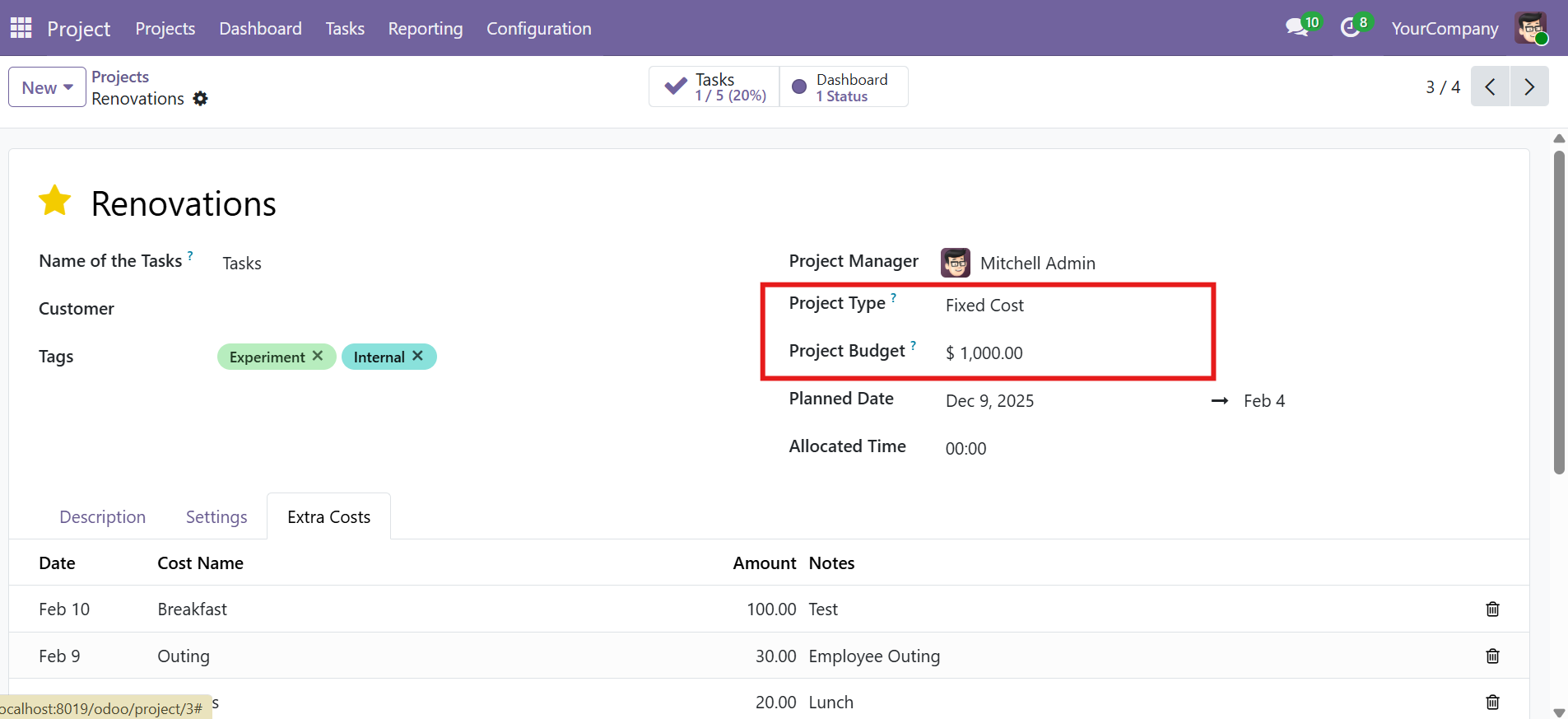1568x719 pixels.
Task: Open the activities clock icon
Action: [1350, 27]
